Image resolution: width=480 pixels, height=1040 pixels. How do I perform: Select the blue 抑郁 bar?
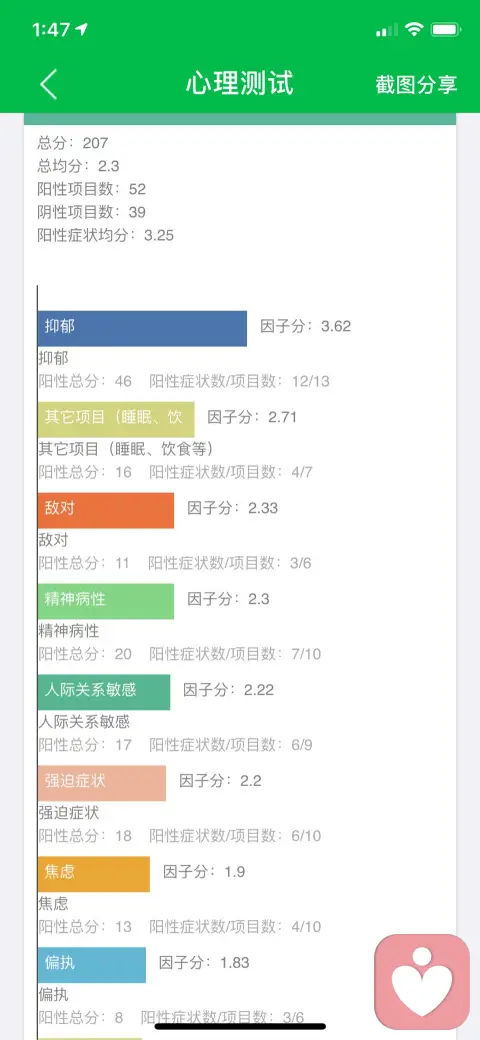[x=143, y=328]
